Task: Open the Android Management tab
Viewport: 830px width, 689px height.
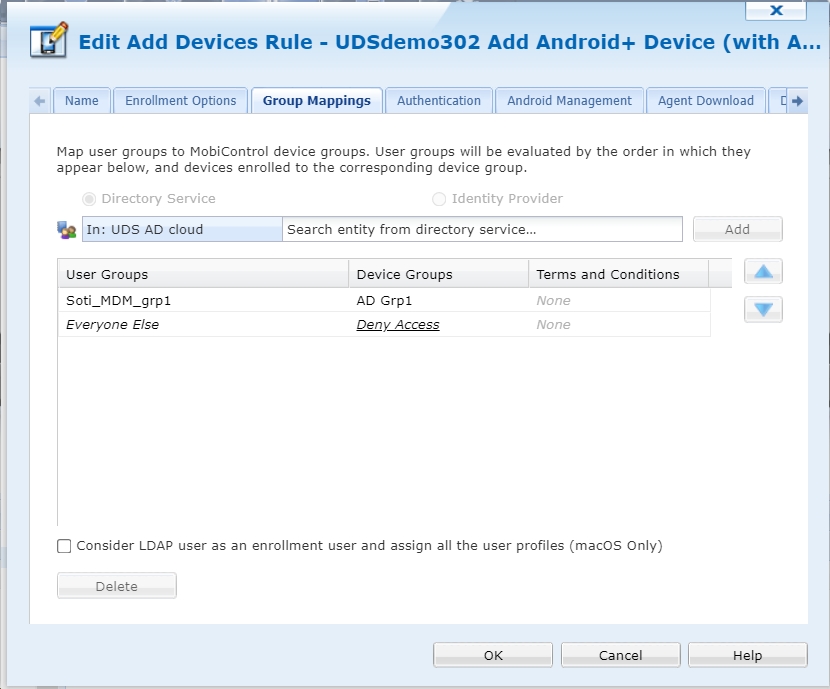Action: [569, 101]
